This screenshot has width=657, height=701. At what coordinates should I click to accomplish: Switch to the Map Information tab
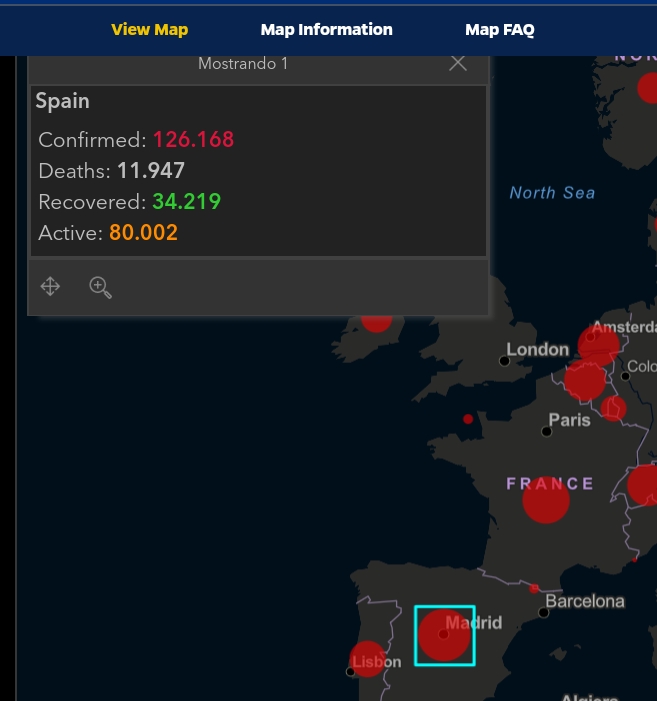pyautogui.click(x=326, y=29)
